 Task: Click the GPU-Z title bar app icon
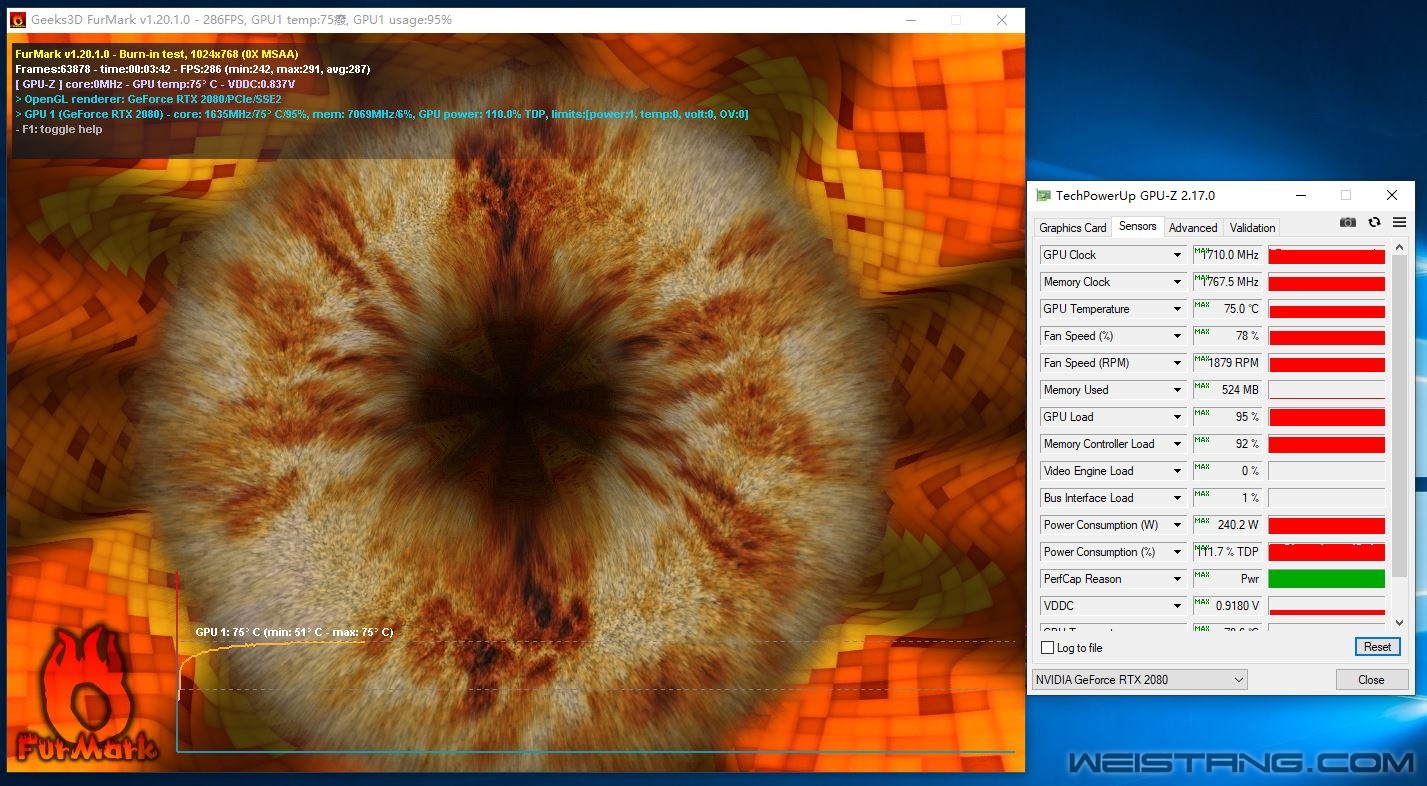(x=1043, y=195)
